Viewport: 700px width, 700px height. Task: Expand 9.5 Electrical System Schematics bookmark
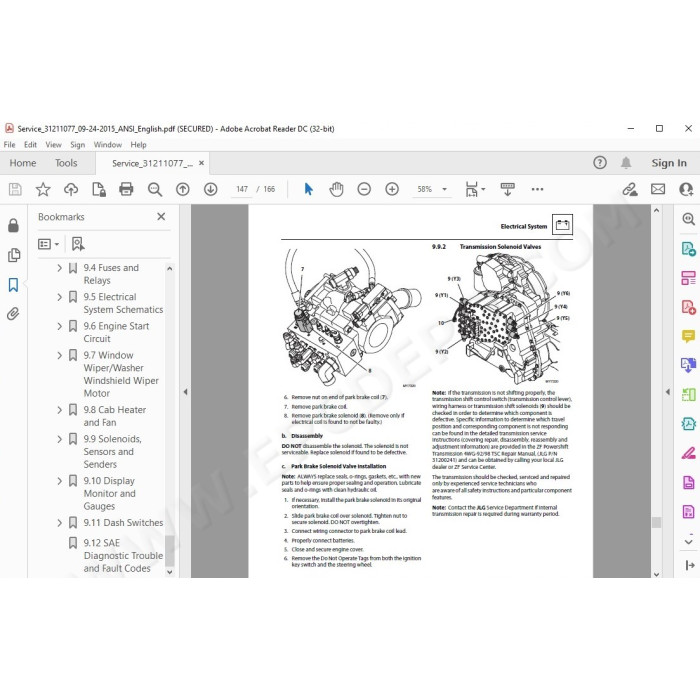pyautogui.click(x=59, y=297)
